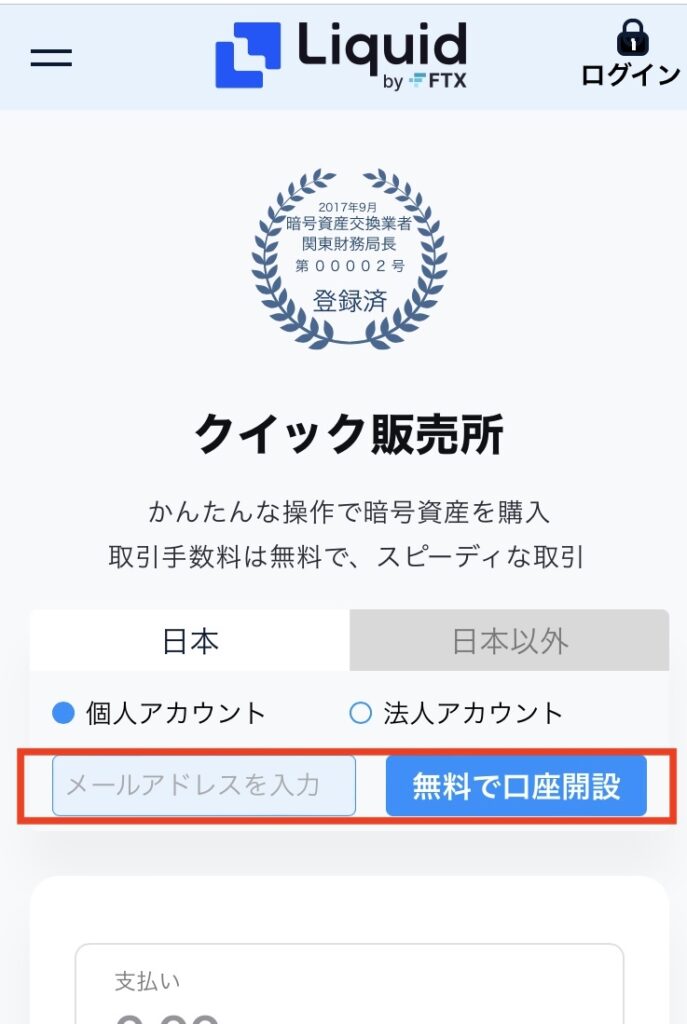Click the blue Liquid logo mark
This screenshot has height=1024, width=687.
click(248, 56)
